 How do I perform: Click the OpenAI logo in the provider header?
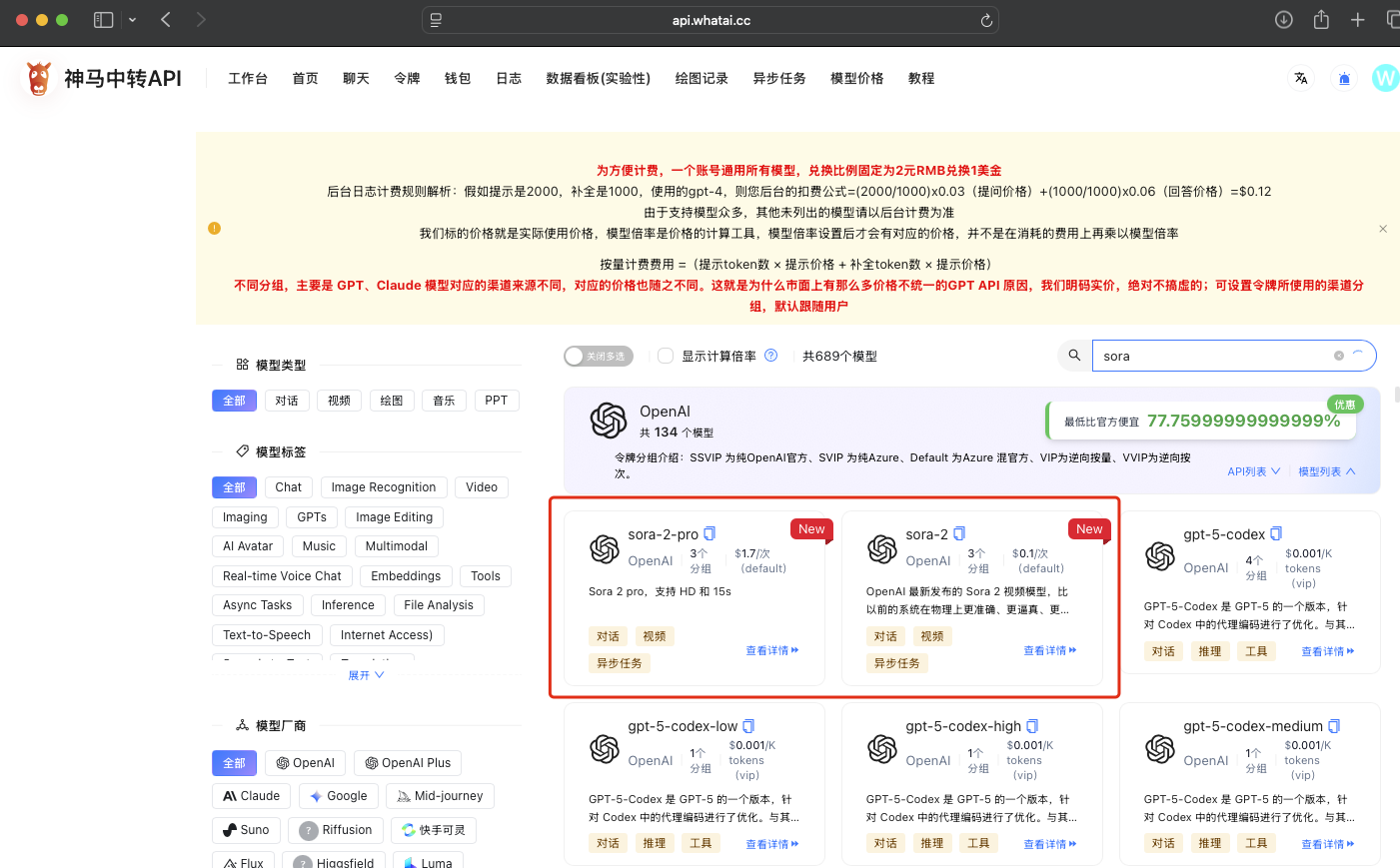click(x=609, y=421)
